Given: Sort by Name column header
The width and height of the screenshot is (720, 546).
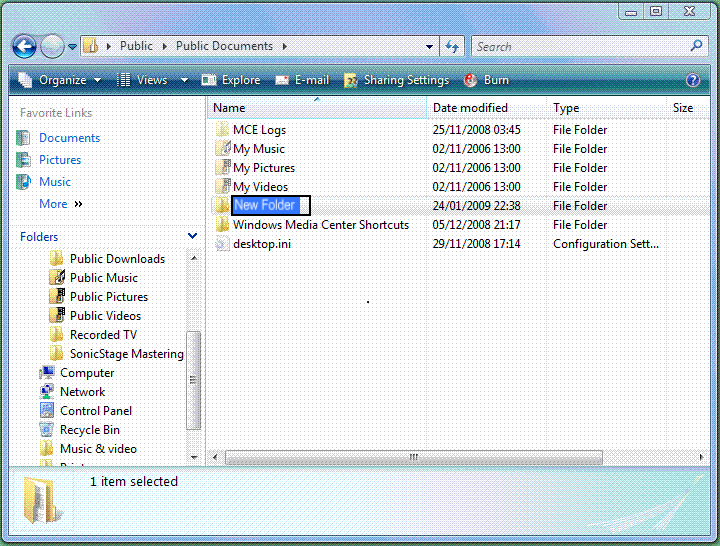Looking at the screenshot, I should (x=317, y=108).
